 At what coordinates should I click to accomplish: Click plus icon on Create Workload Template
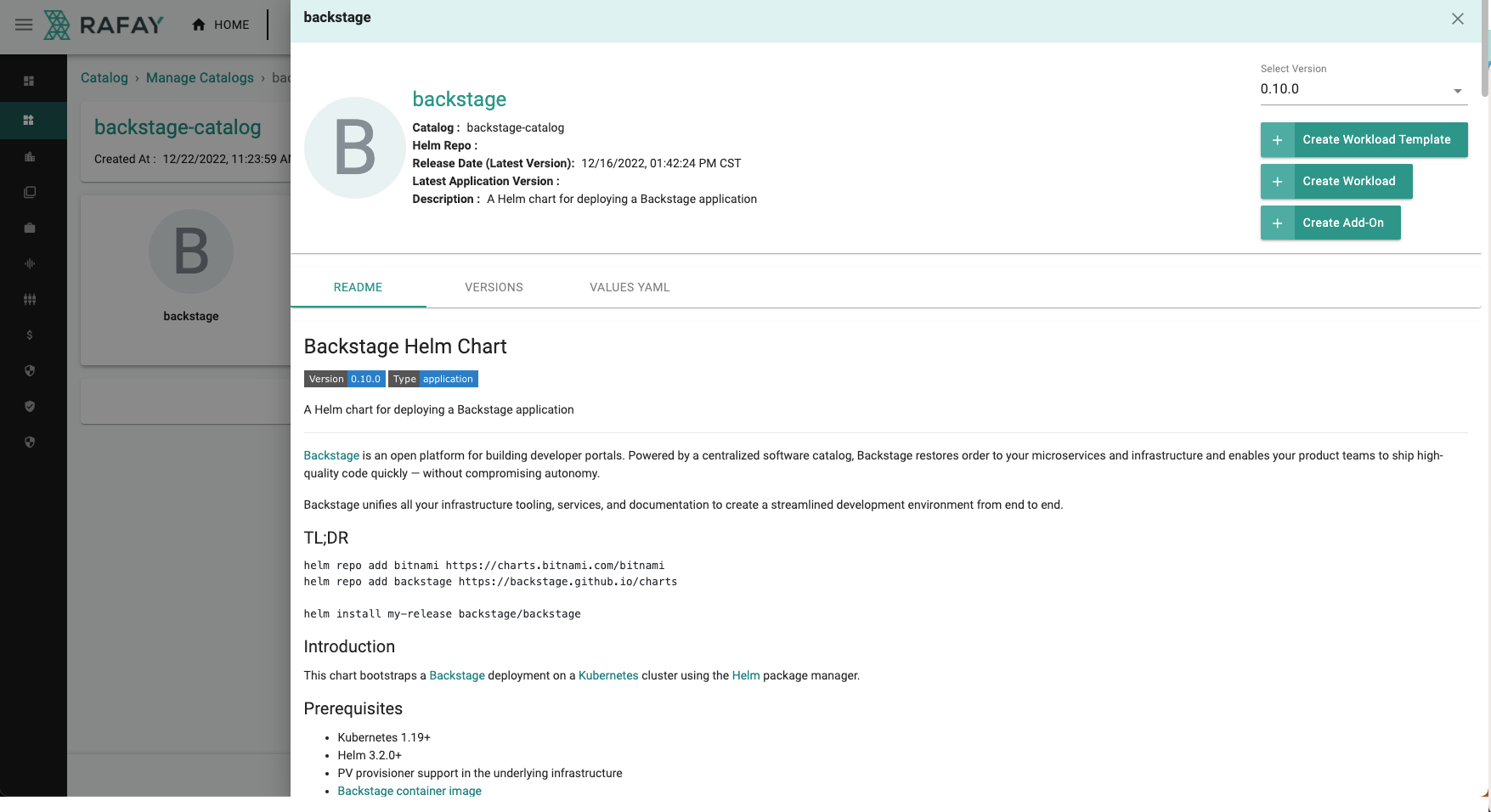(1277, 140)
